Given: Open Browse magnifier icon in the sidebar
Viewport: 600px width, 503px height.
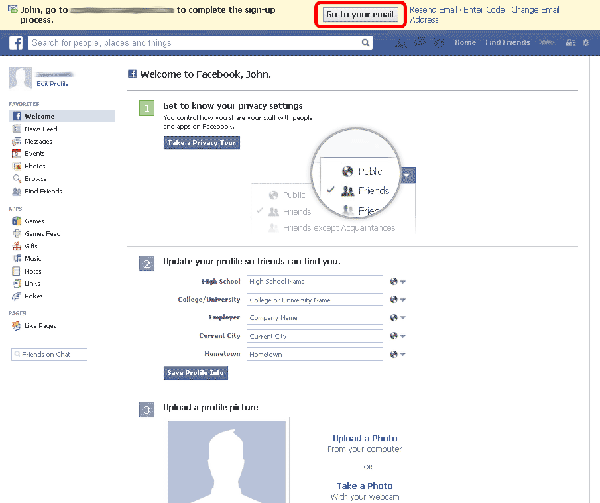Looking at the screenshot, I should coord(17,178).
